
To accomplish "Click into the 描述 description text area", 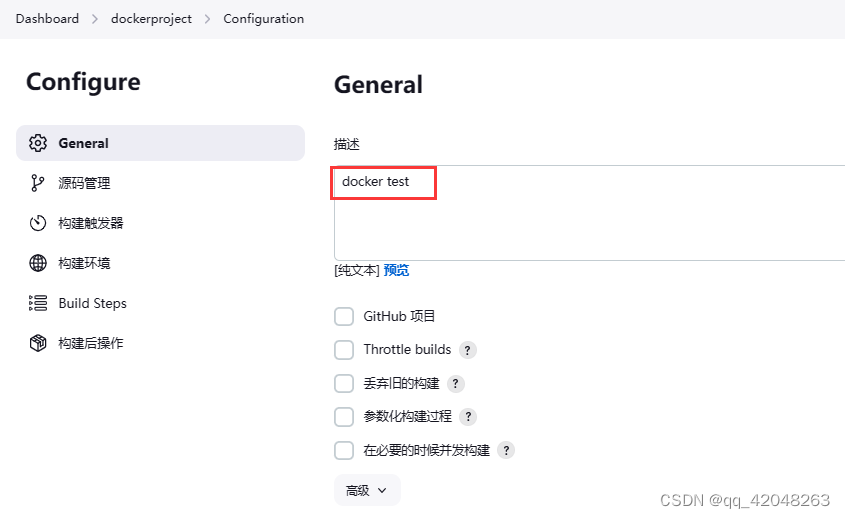I will point(590,213).
